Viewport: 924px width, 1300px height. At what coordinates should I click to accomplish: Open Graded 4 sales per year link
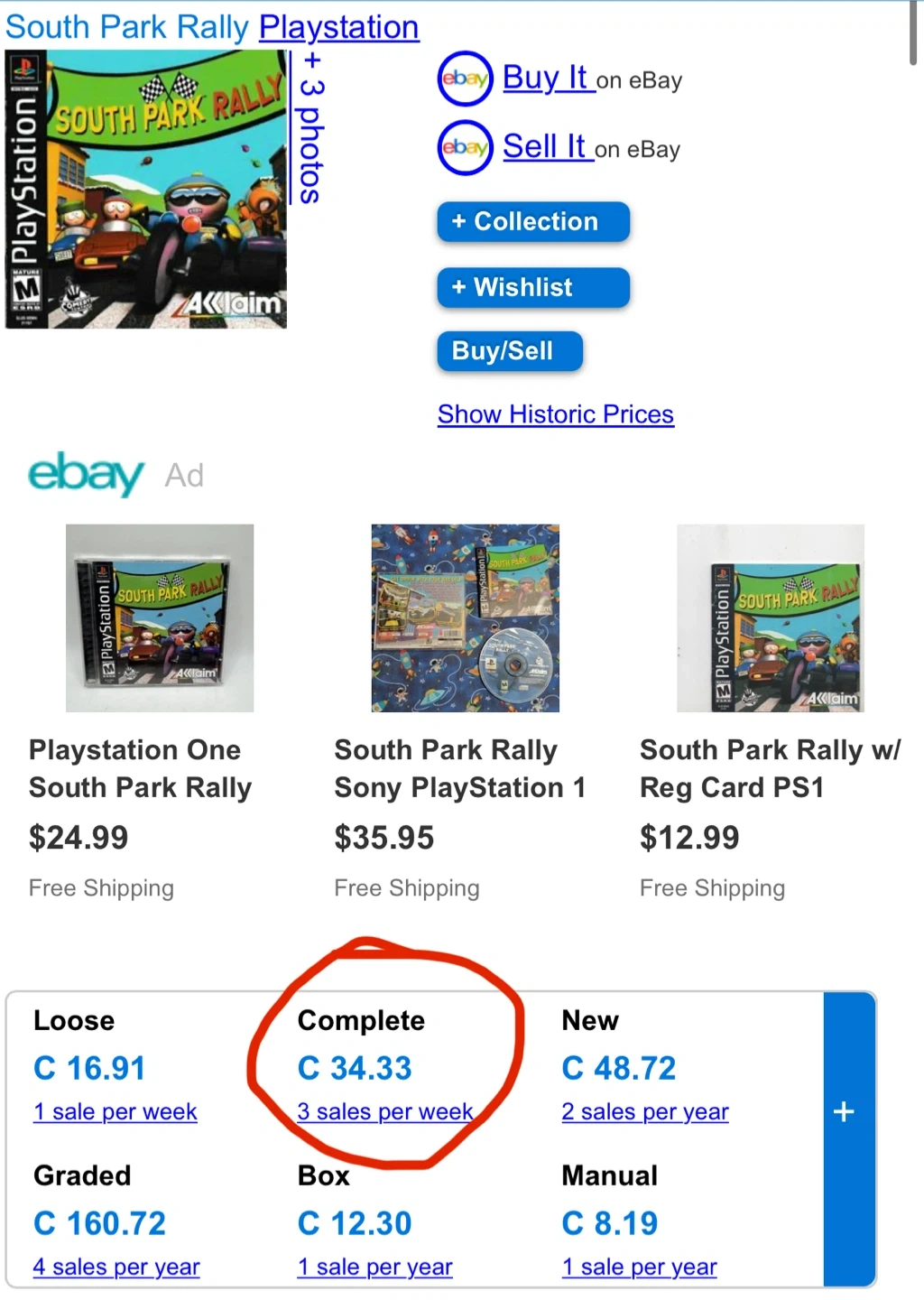tap(116, 1267)
